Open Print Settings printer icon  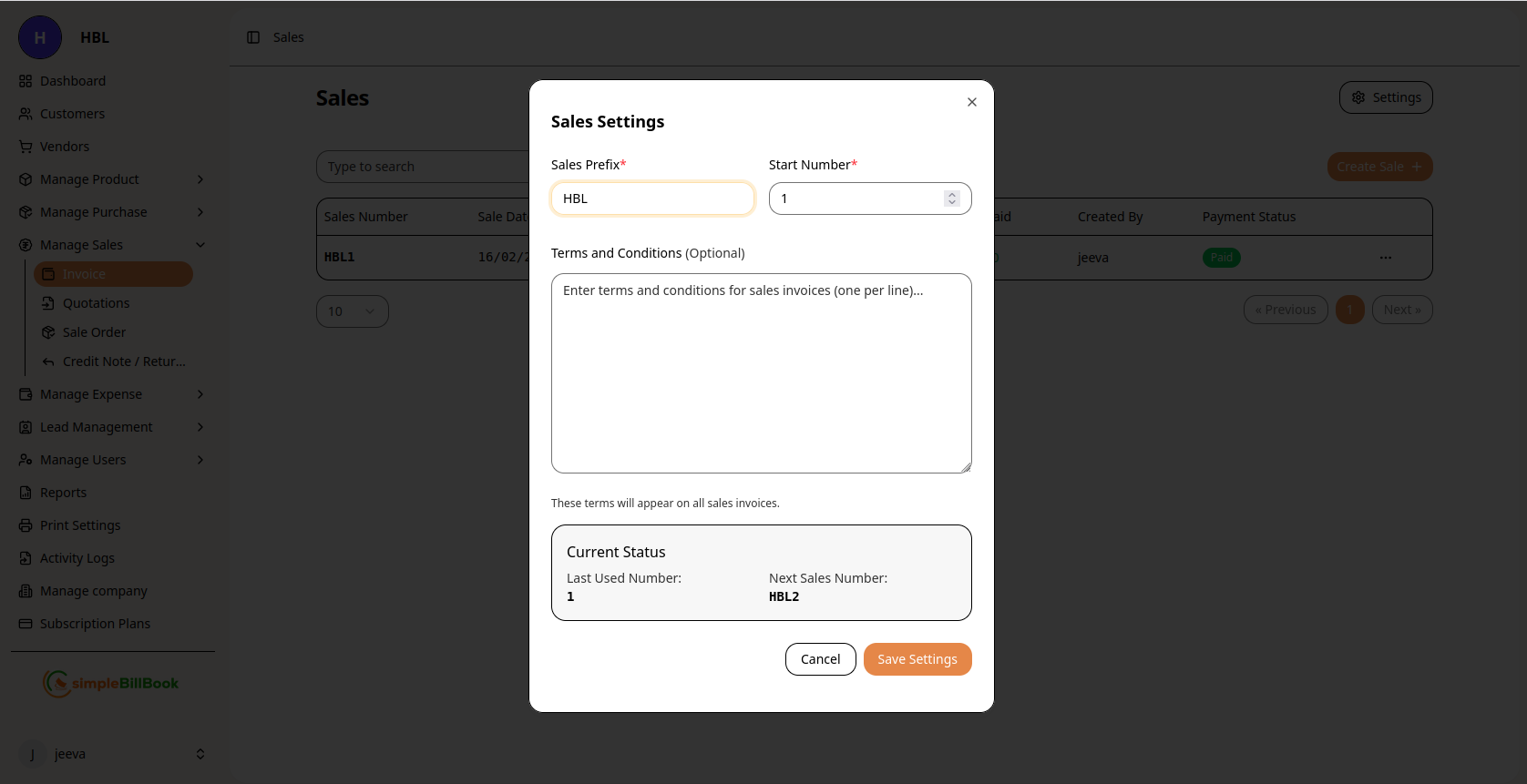(26, 525)
